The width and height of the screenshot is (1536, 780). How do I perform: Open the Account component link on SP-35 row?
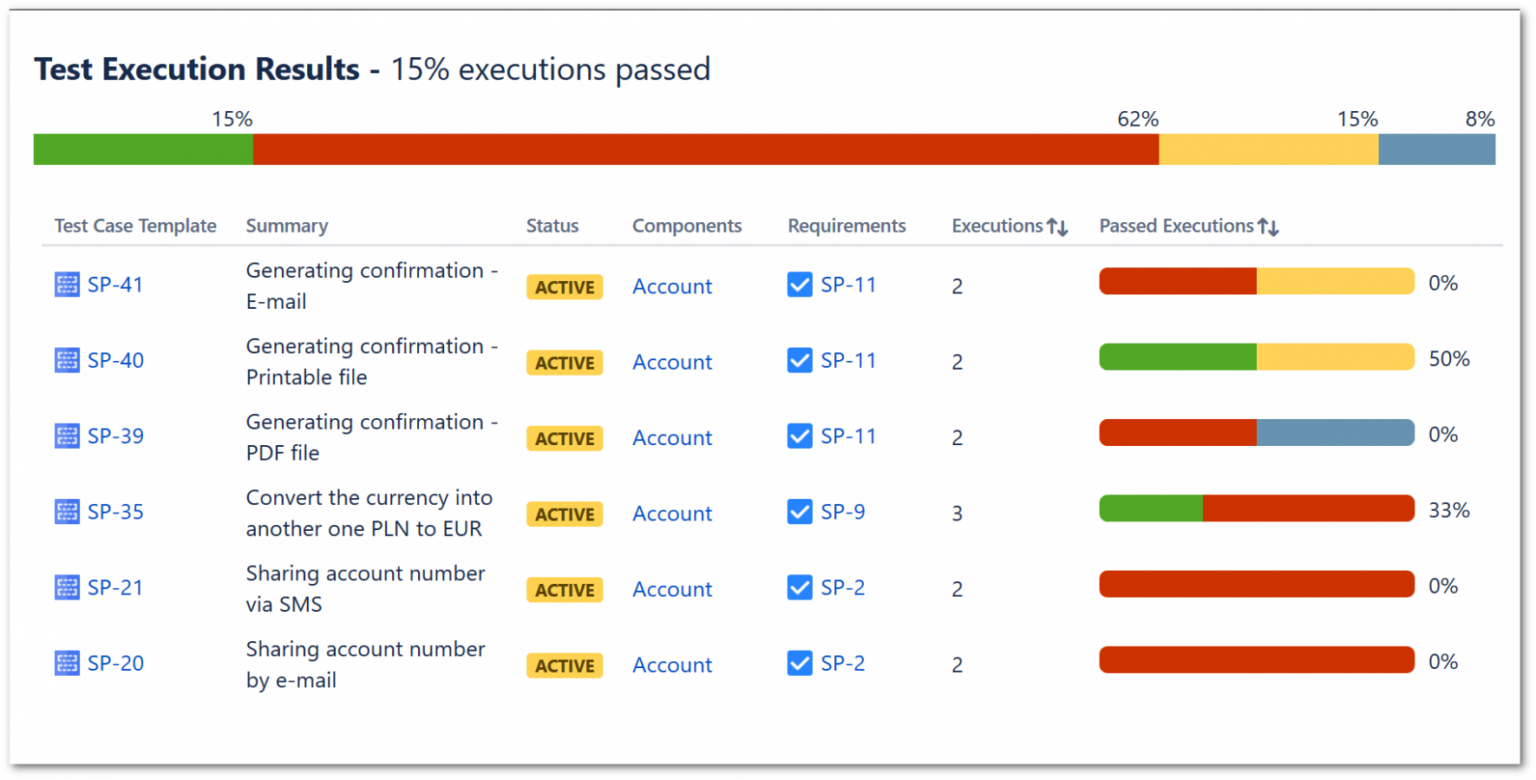coord(671,513)
